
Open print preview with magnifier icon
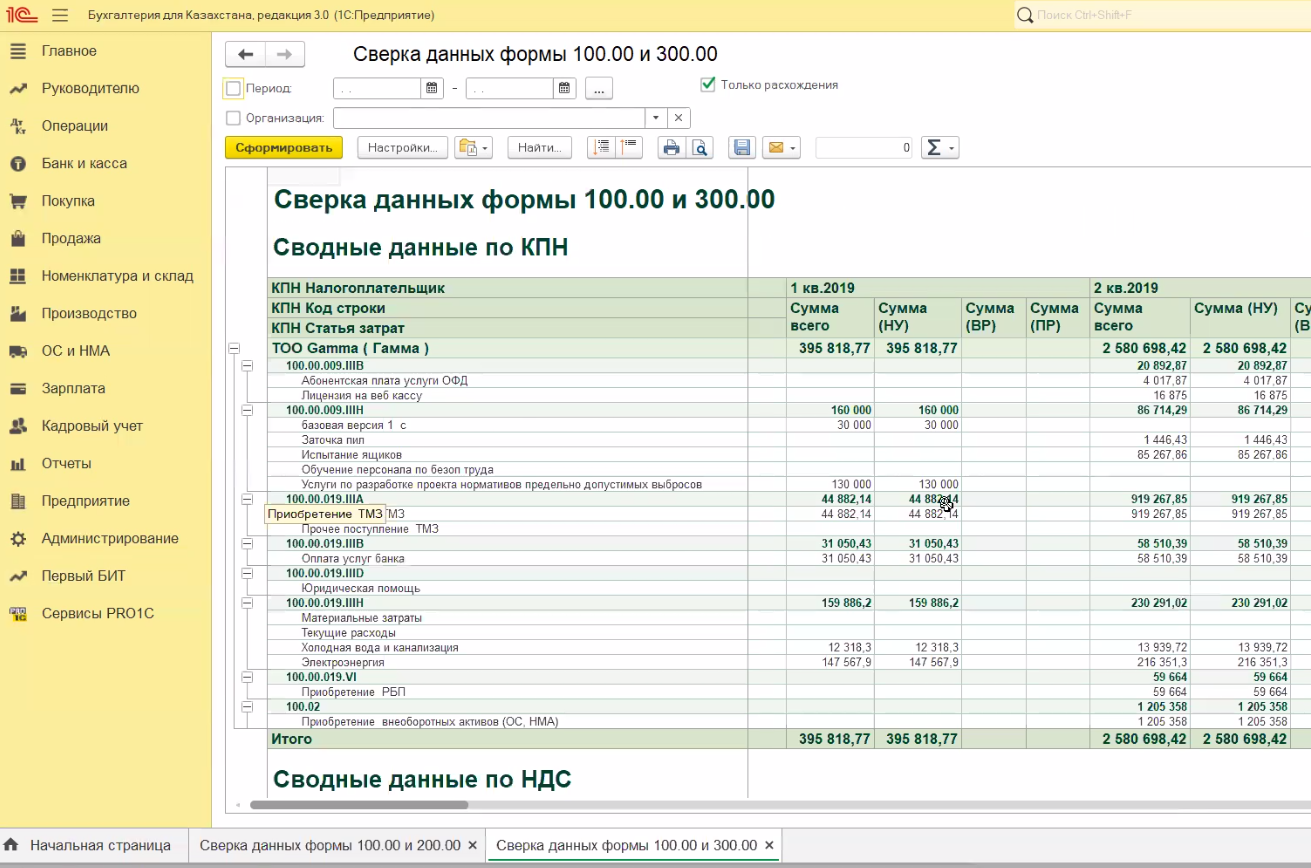700,148
